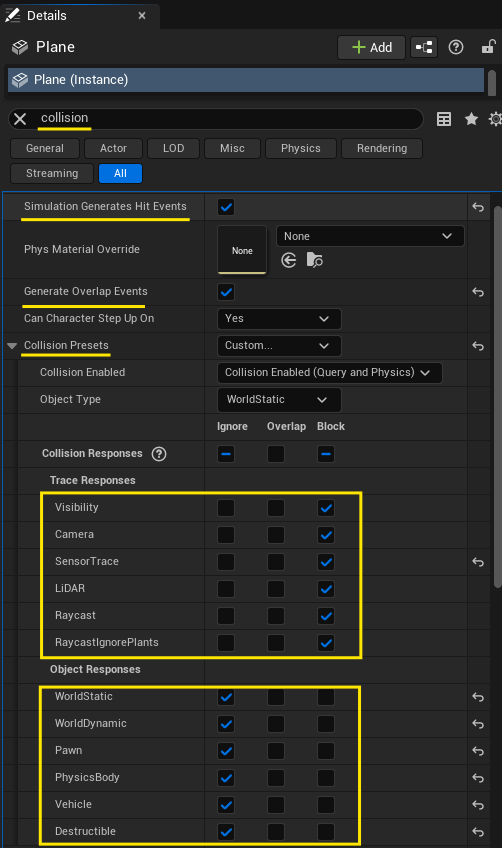This screenshot has width=502, height=848.
Task: Click the Add component button
Action: (x=372, y=48)
